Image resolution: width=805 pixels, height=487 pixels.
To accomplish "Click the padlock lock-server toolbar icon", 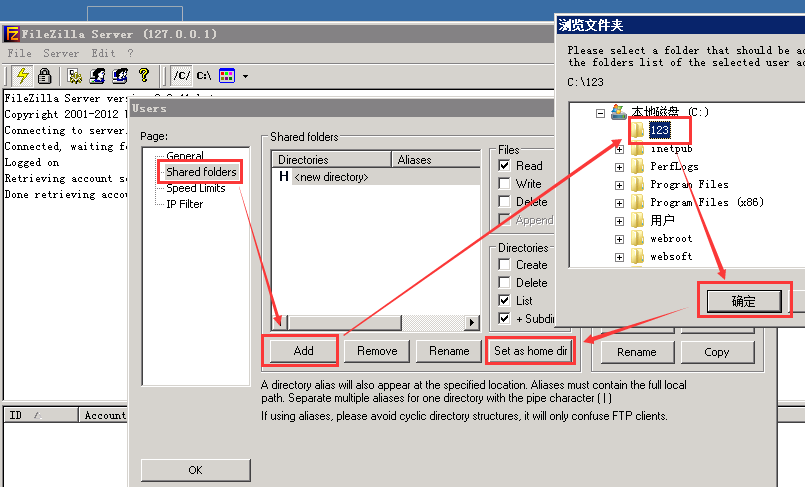I will (44, 75).
